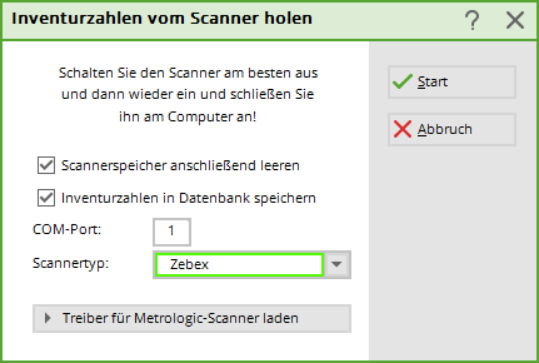Viewport: 539px width, 363px height.
Task: Click the empty gray panel below Abbruch
Action: point(452,254)
